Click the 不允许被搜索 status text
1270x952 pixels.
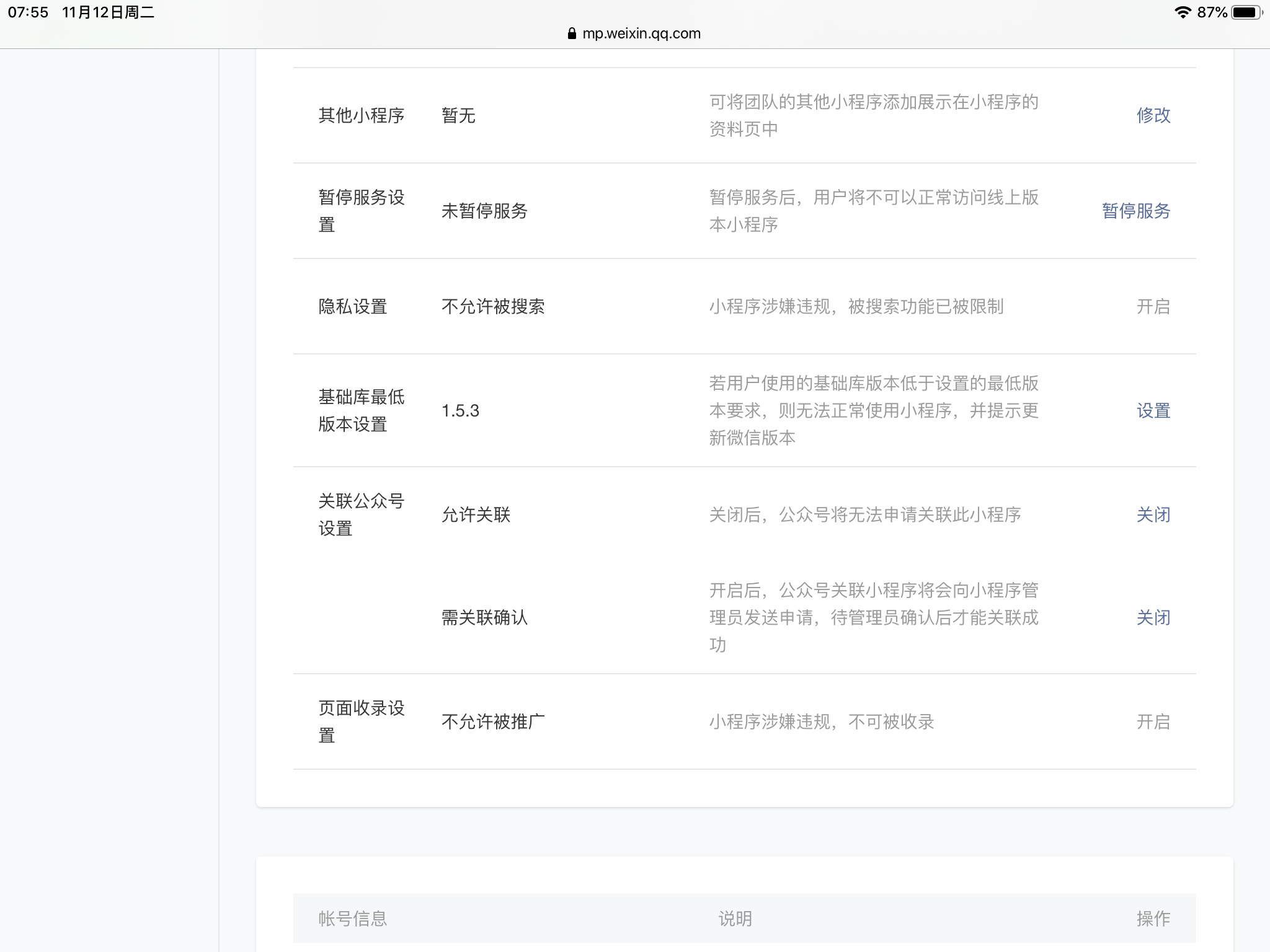coord(493,306)
